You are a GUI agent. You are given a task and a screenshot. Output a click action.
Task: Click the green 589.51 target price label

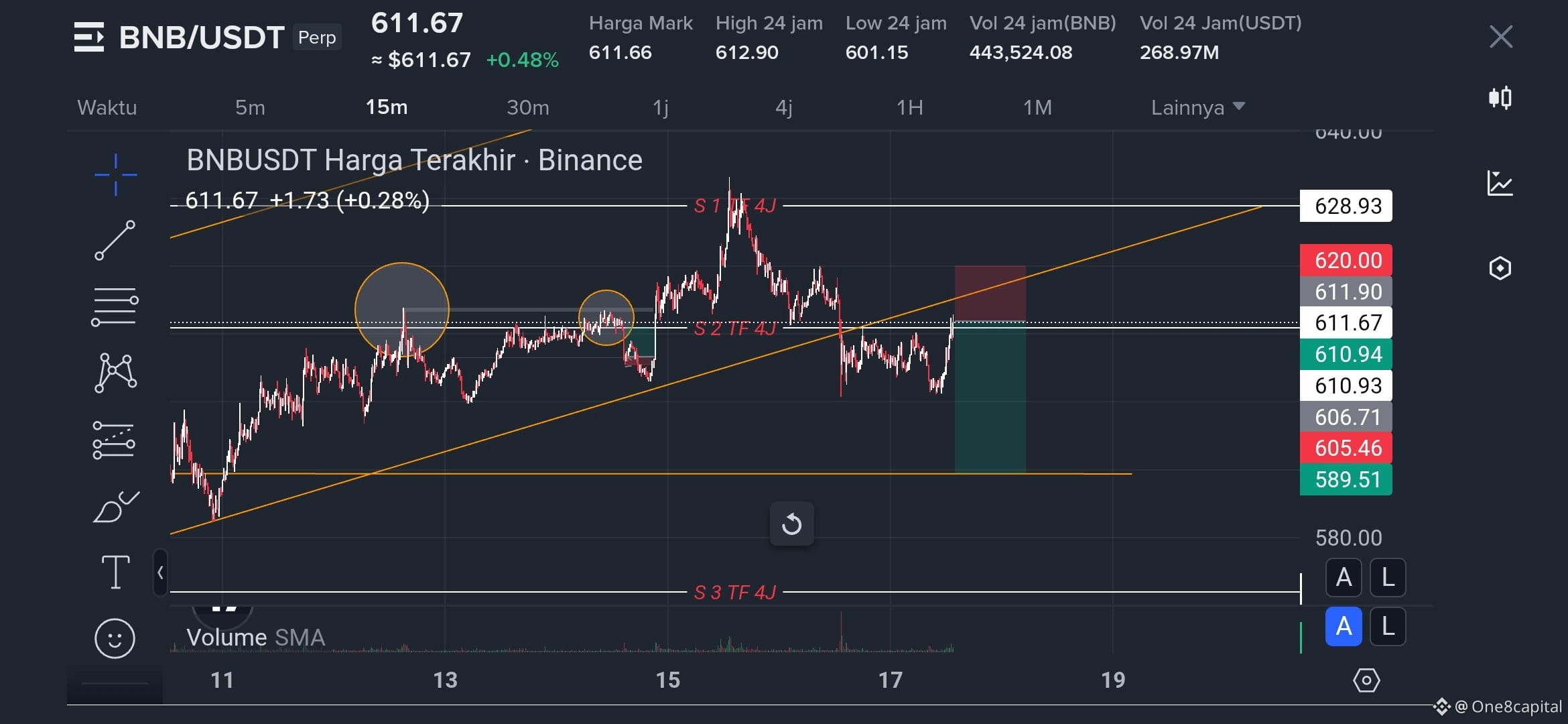[1346, 479]
